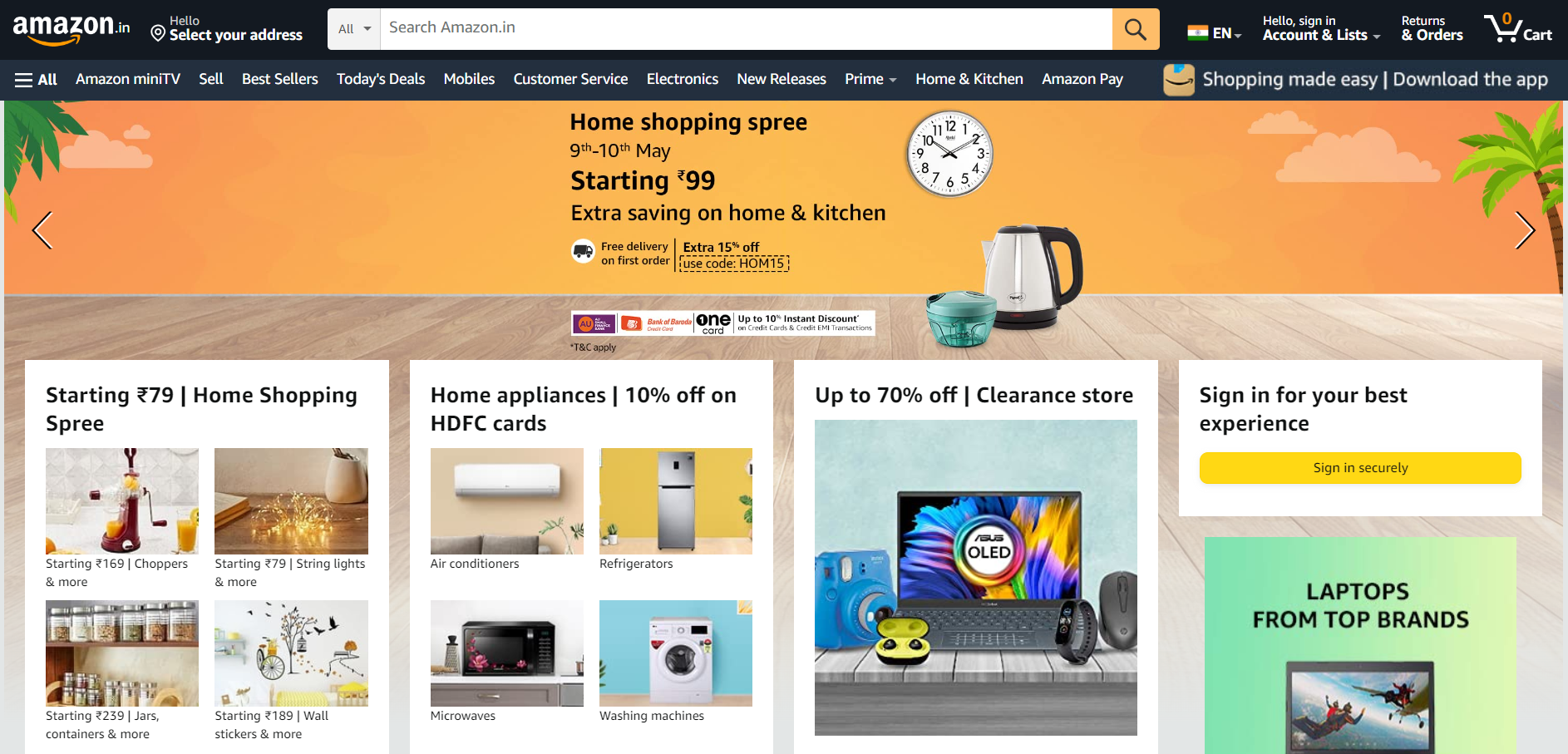The image size is (1568, 754).
Task: Click the orange search magnifier button
Action: click(1135, 29)
